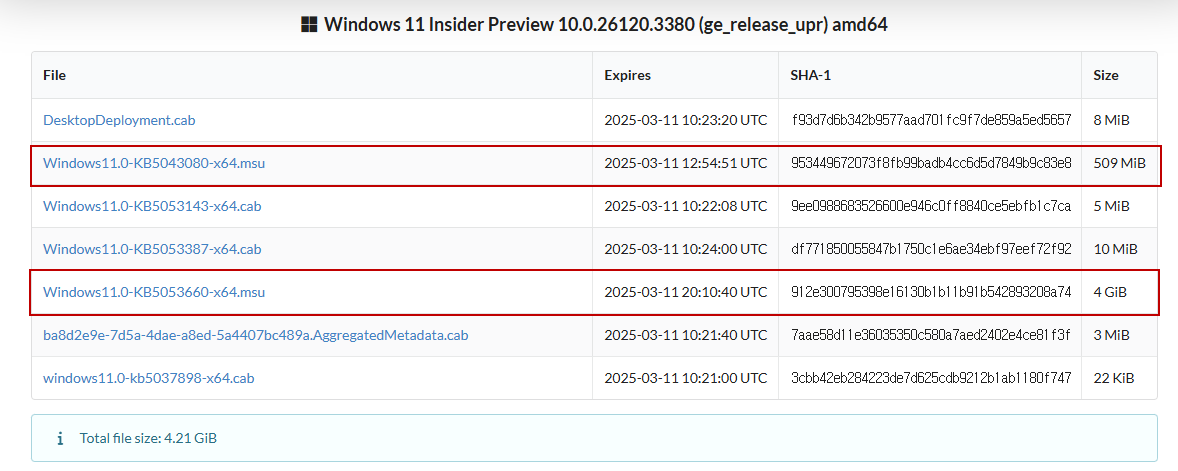Download Windows11.0-KB5053660-x64.msu file

pos(154,292)
